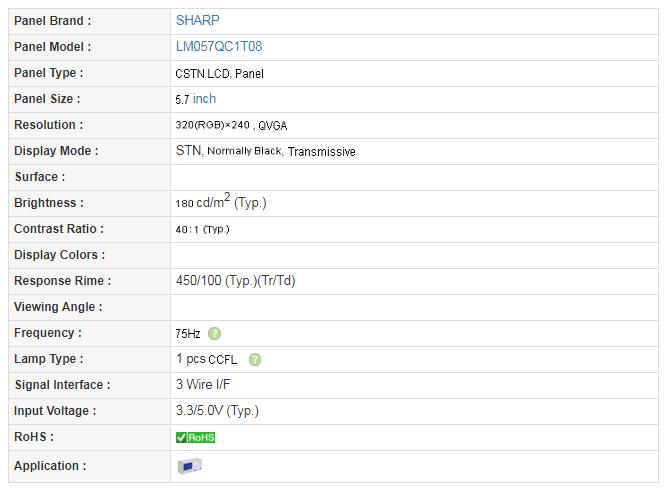Click the 3 Wire I/F signal interface value
The height and width of the screenshot is (495, 665).
[203, 385]
